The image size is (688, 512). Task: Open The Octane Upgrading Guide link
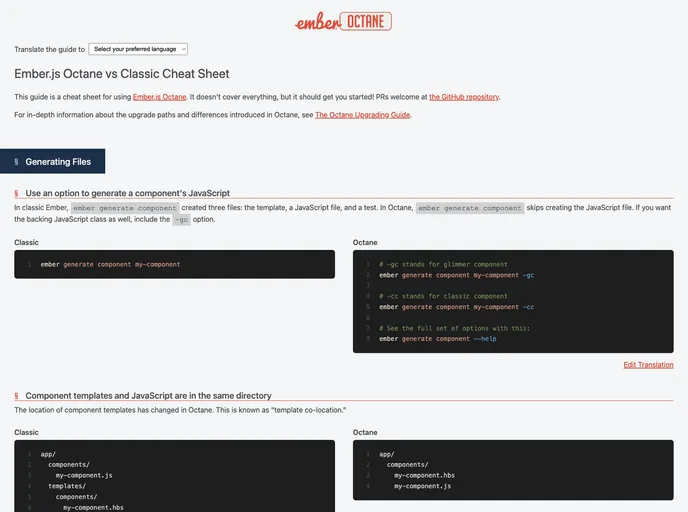click(x=362, y=115)
